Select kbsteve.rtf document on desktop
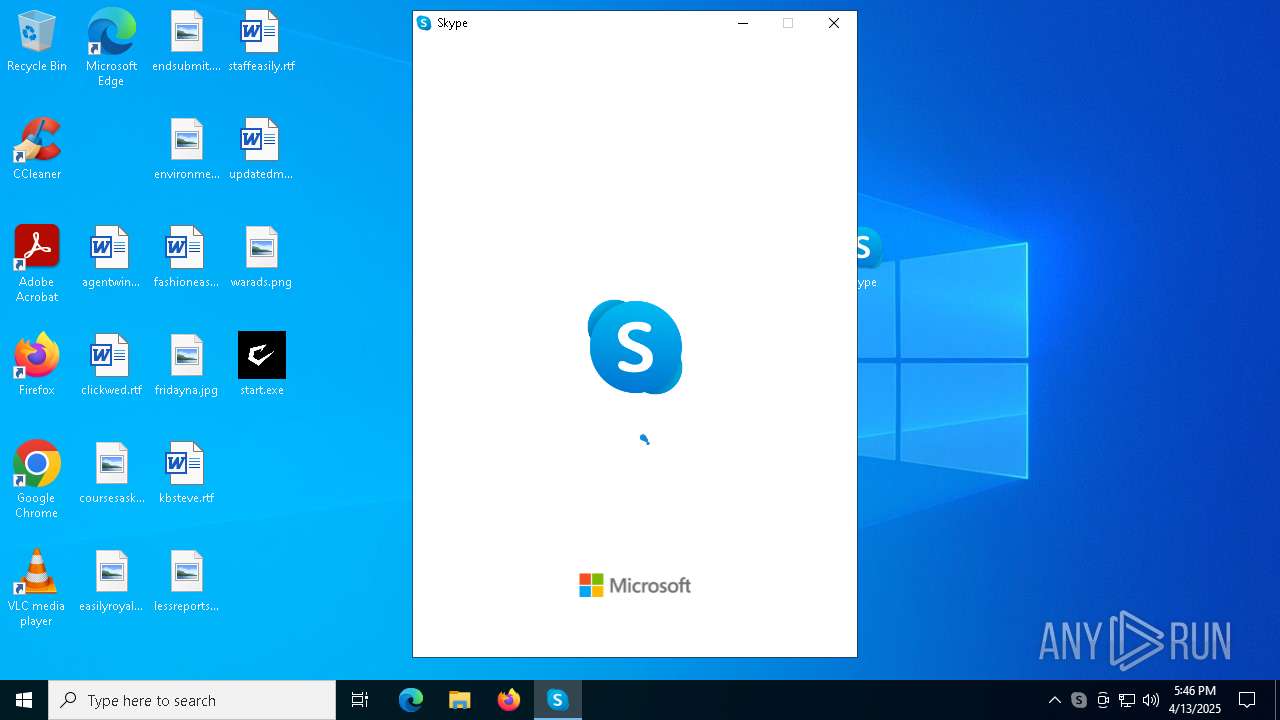The image size is (1280, 720). pos(186,474)
